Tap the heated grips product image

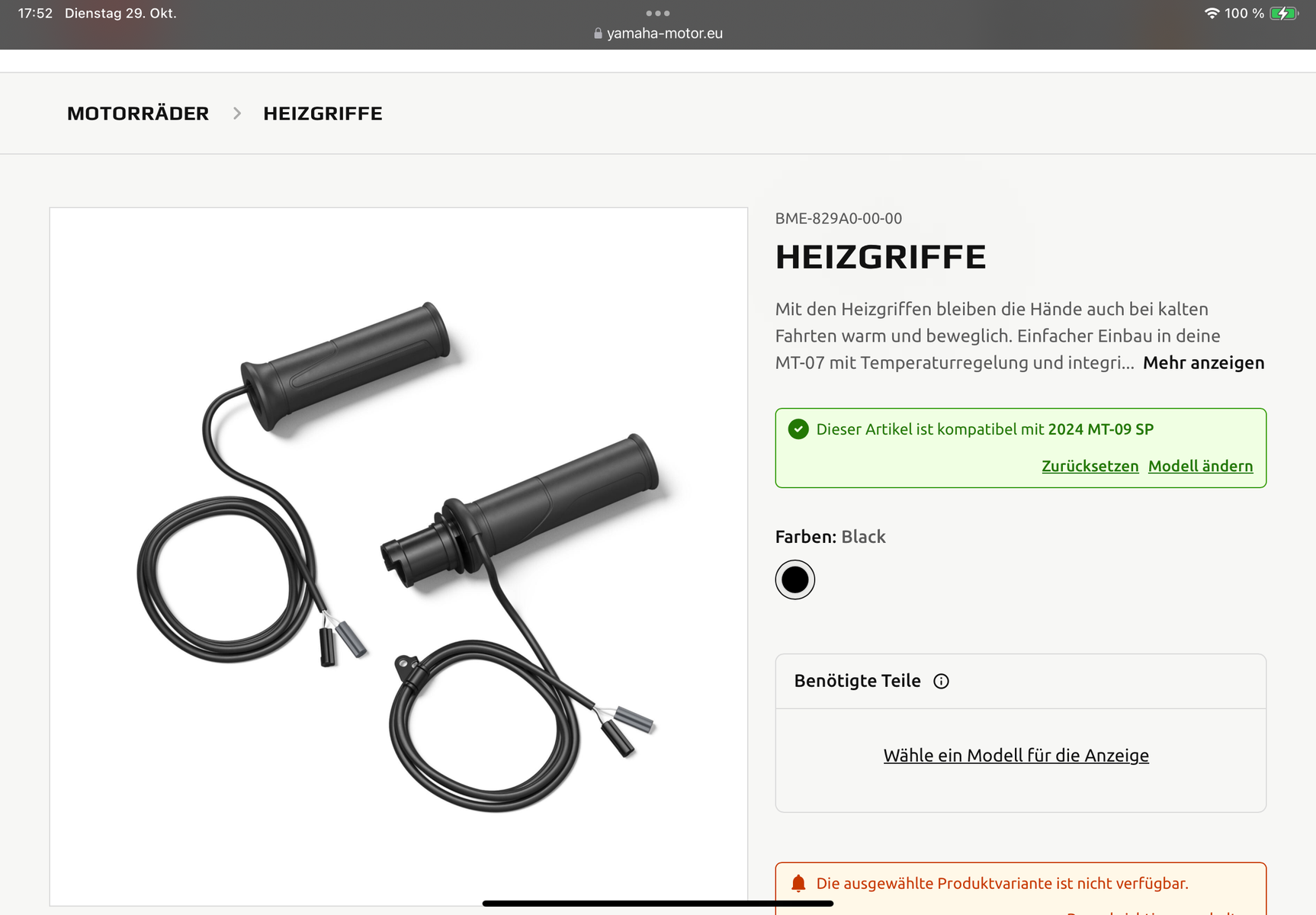pyautogui.click(x=399, y=557)
